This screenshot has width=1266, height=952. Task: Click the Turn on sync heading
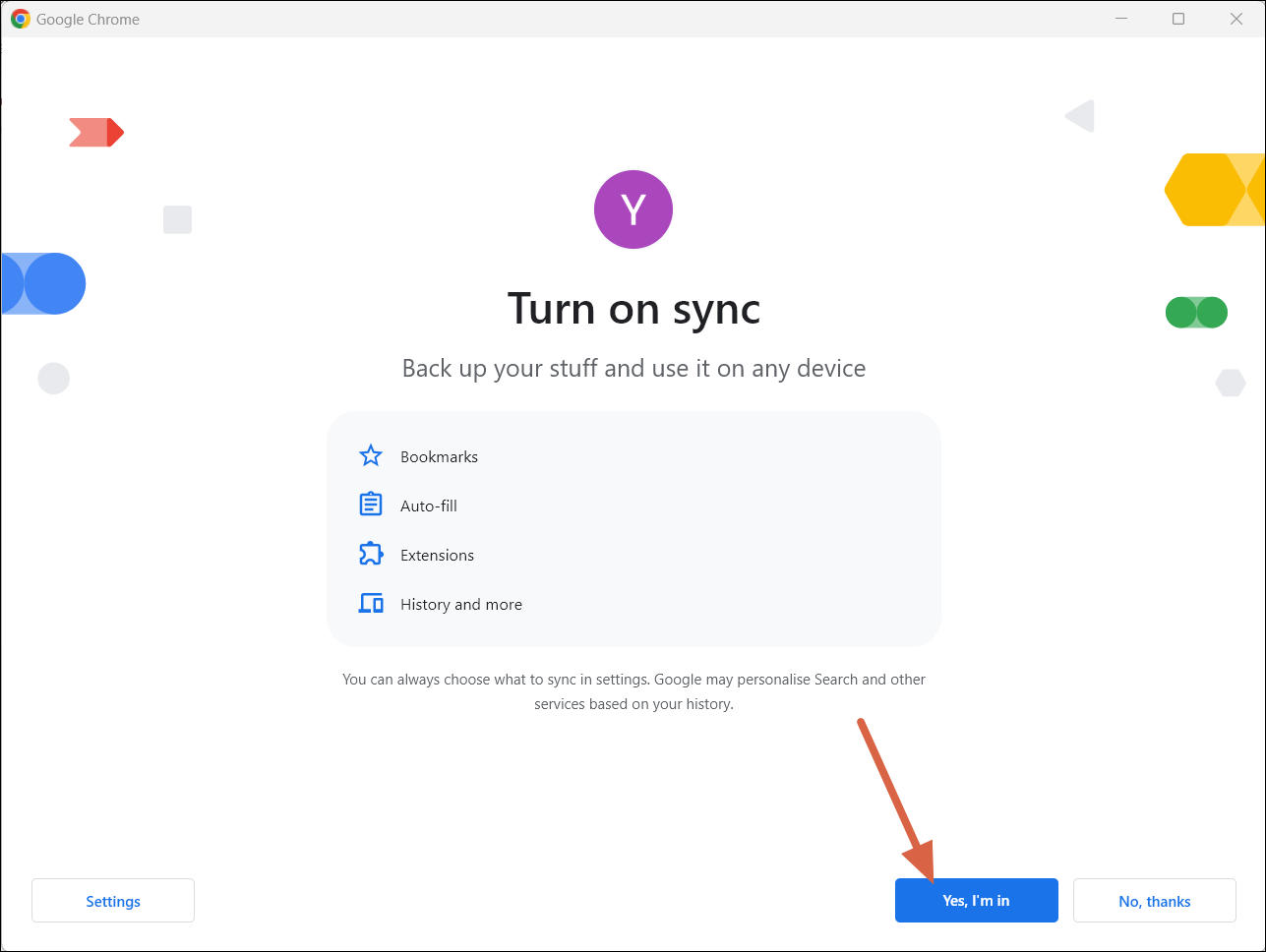633,309
